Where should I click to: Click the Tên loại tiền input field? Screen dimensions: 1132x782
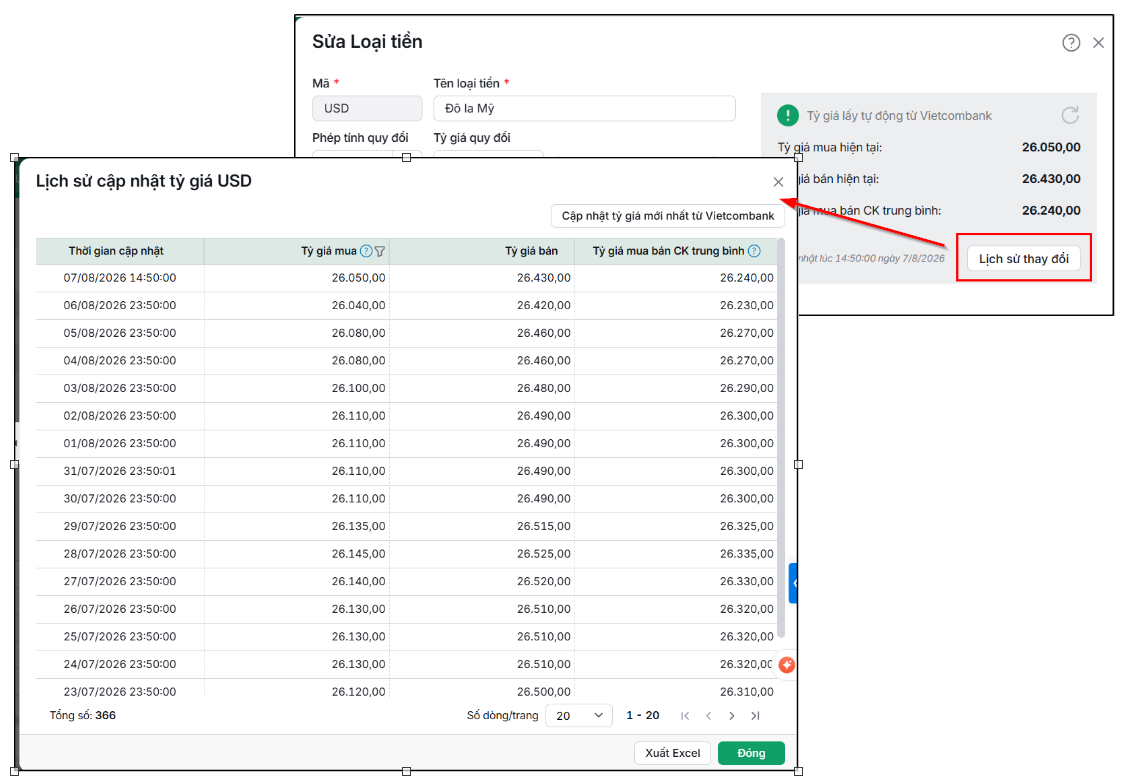click(584, 108)
